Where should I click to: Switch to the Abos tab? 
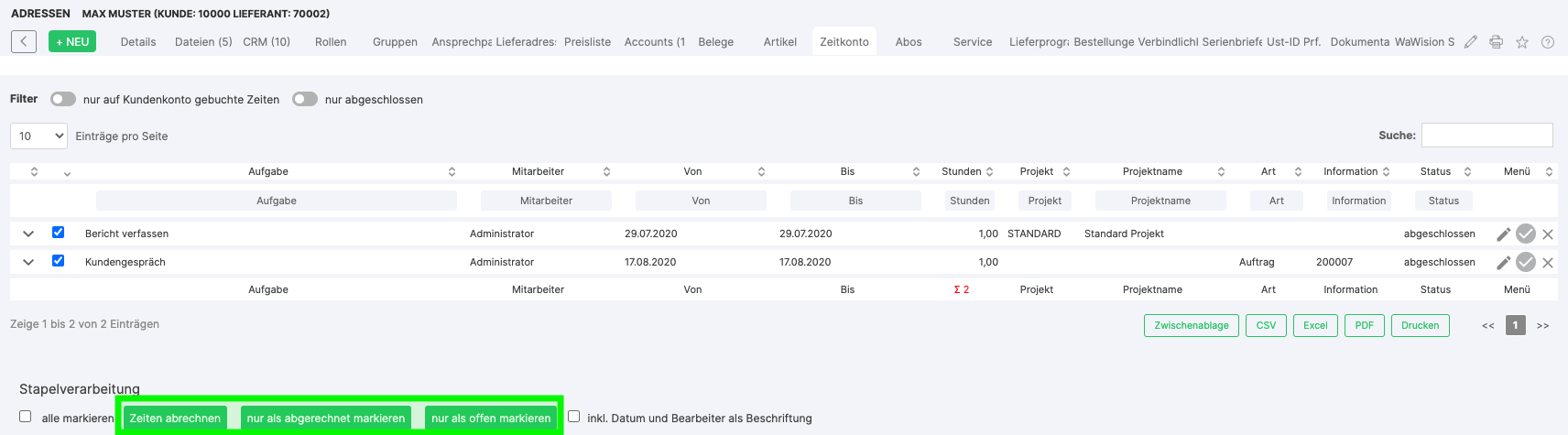point(909,42)
